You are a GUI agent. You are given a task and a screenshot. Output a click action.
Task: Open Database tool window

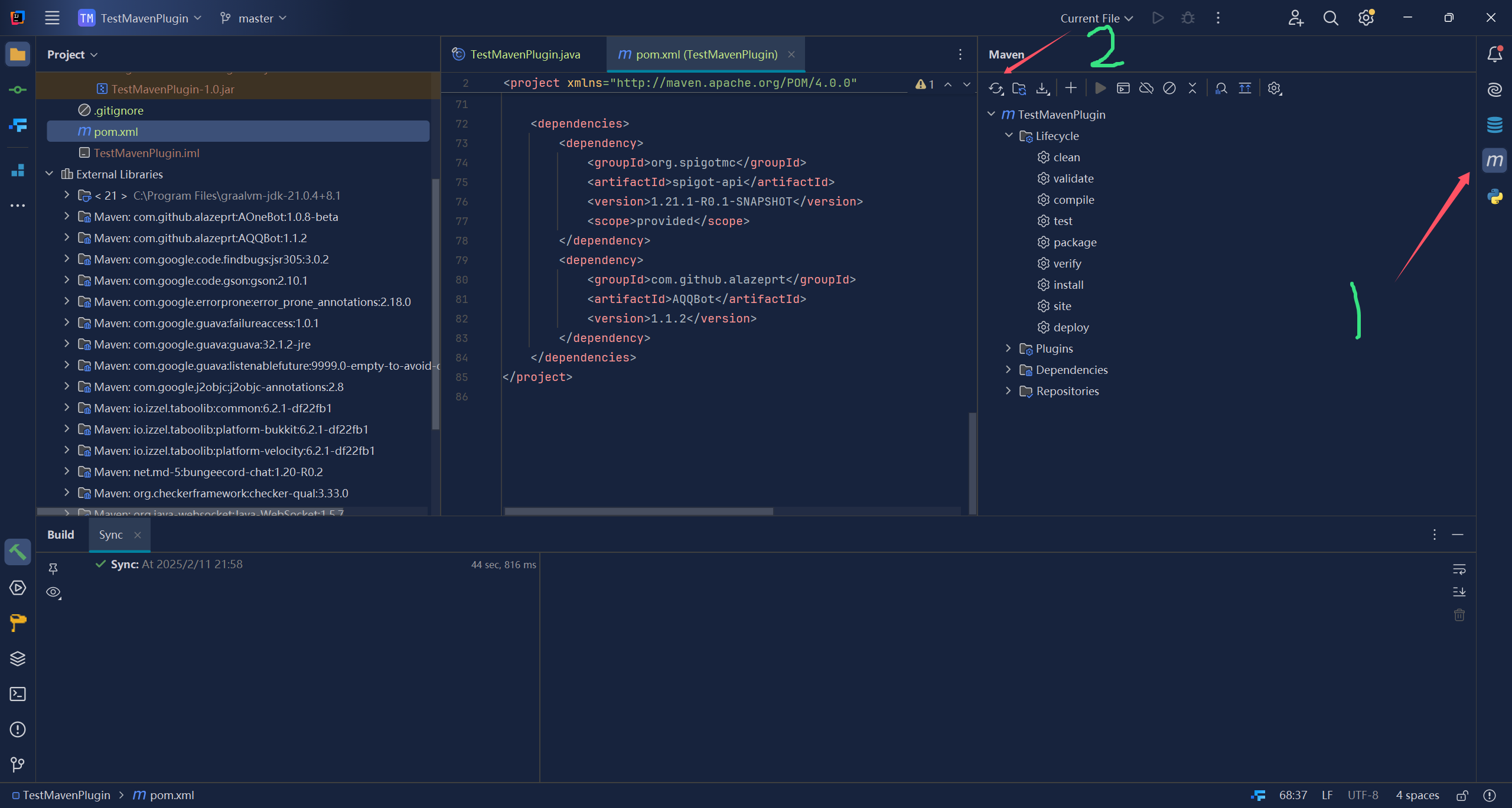tap(1495, 125)
